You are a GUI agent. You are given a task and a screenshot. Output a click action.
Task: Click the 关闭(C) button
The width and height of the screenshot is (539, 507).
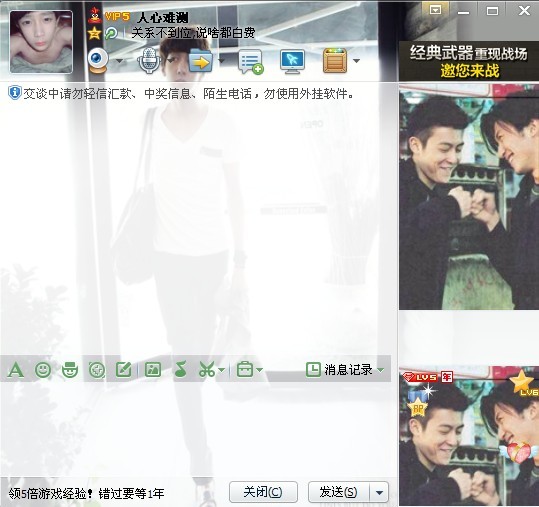point(263,492)
